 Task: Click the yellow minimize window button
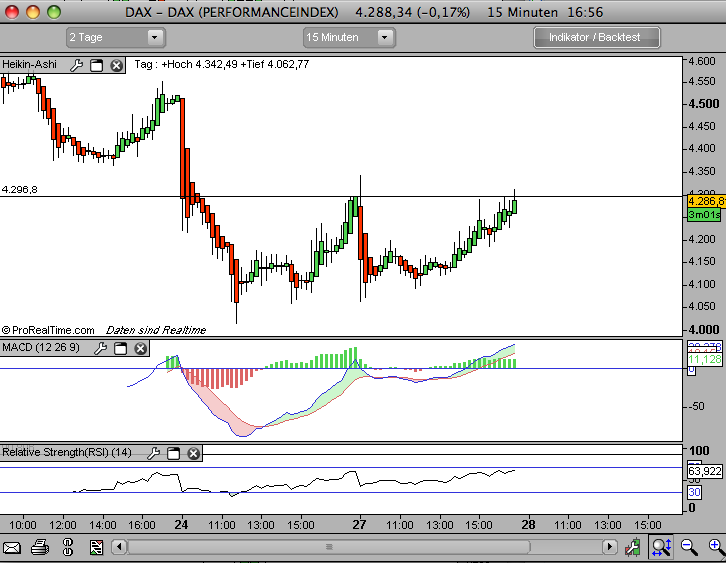click(33, 12)
